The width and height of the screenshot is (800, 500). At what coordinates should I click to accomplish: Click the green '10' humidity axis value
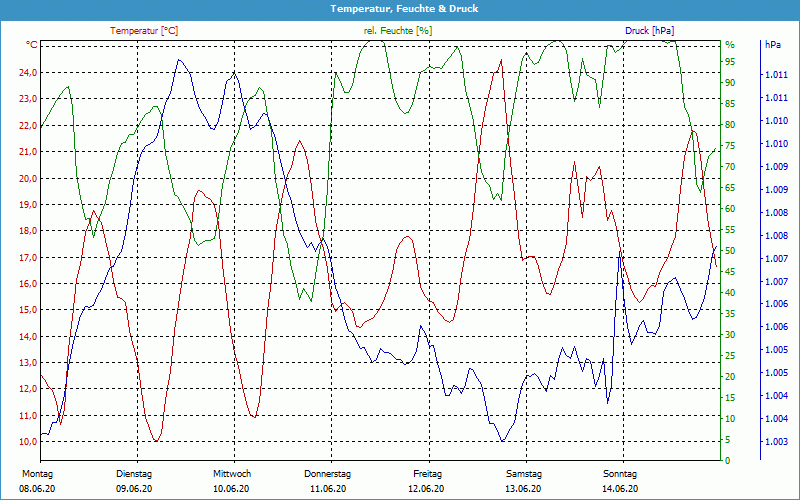730,418
